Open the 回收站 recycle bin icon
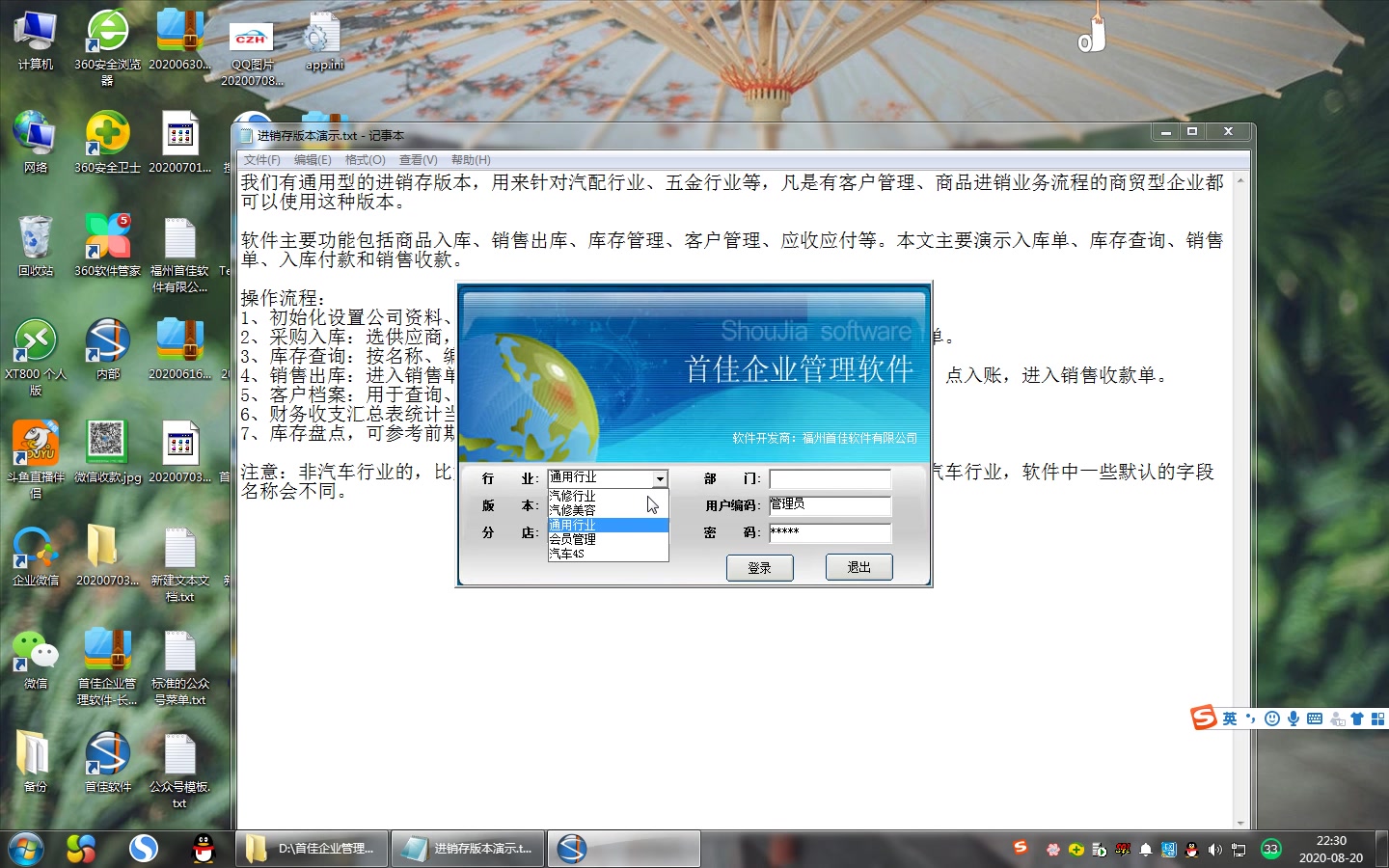This screenshot has width=1389, height=868. point(36,246)
